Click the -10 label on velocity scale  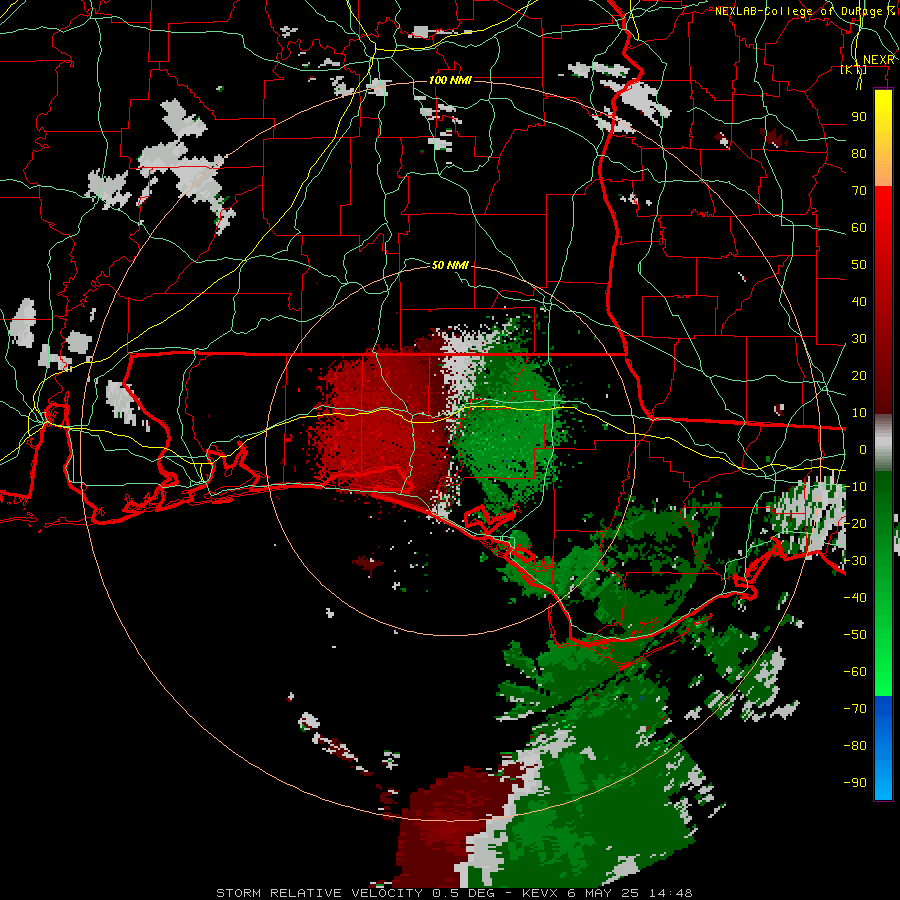(855, 487)
